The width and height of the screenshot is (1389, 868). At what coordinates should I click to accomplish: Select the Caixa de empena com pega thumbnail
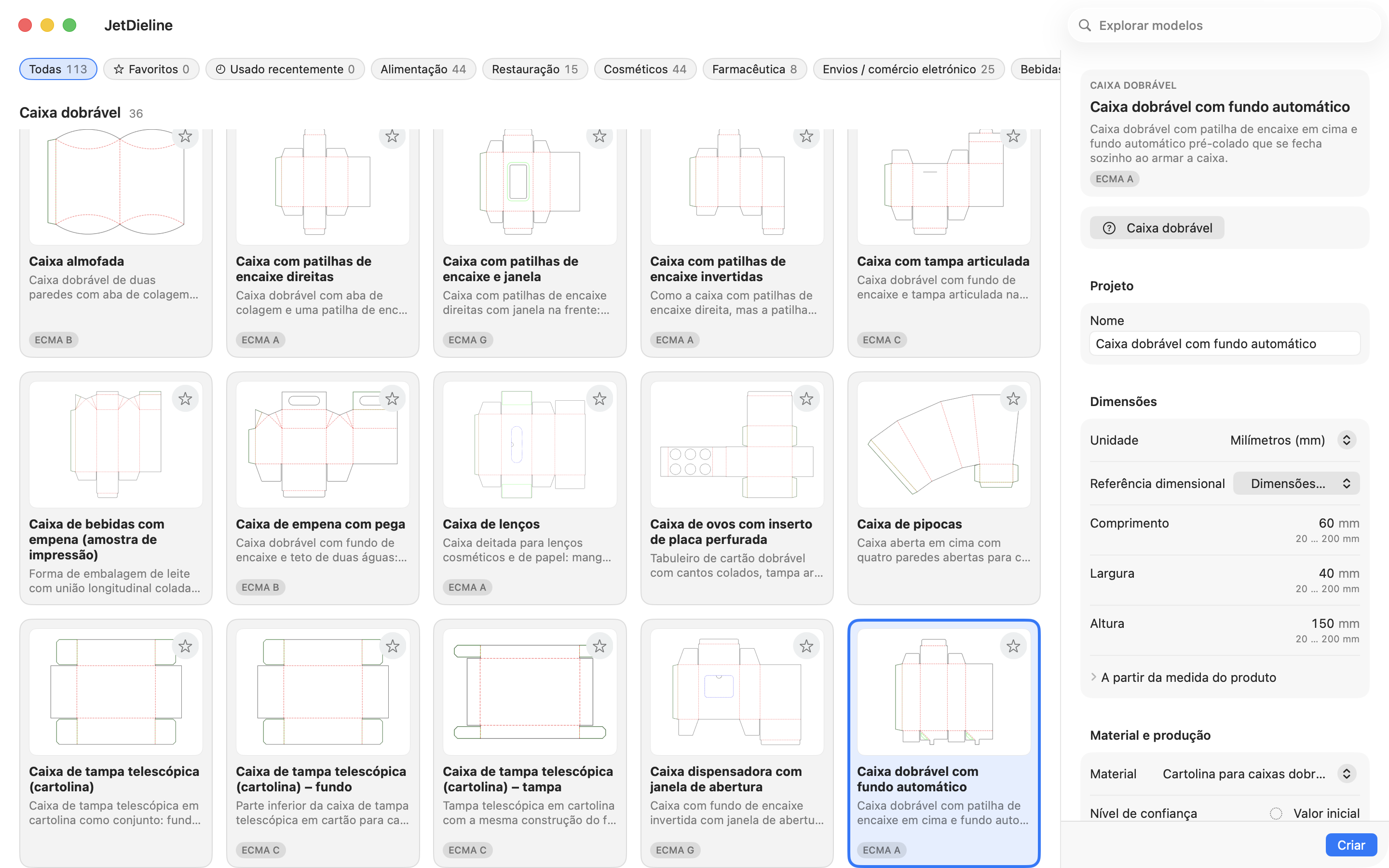[323, 444]
